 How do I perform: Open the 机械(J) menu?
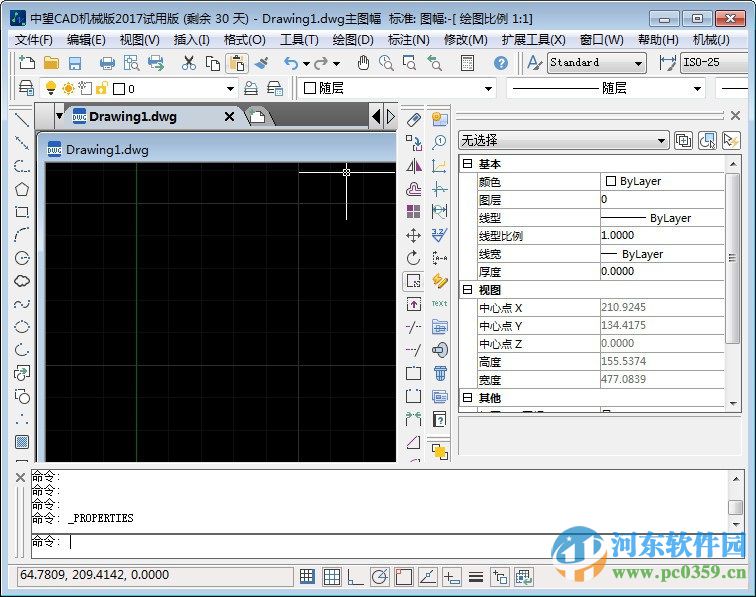click(711, 40)
